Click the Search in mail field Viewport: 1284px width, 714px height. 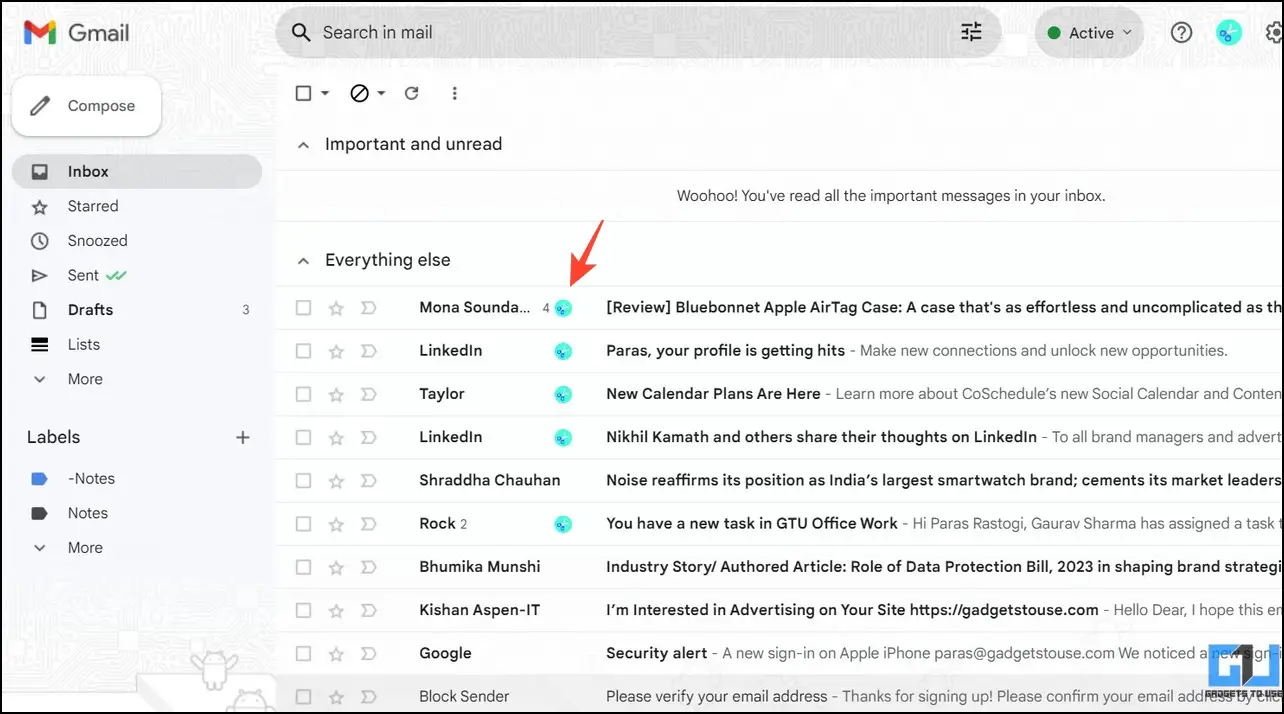coord(638,32)
